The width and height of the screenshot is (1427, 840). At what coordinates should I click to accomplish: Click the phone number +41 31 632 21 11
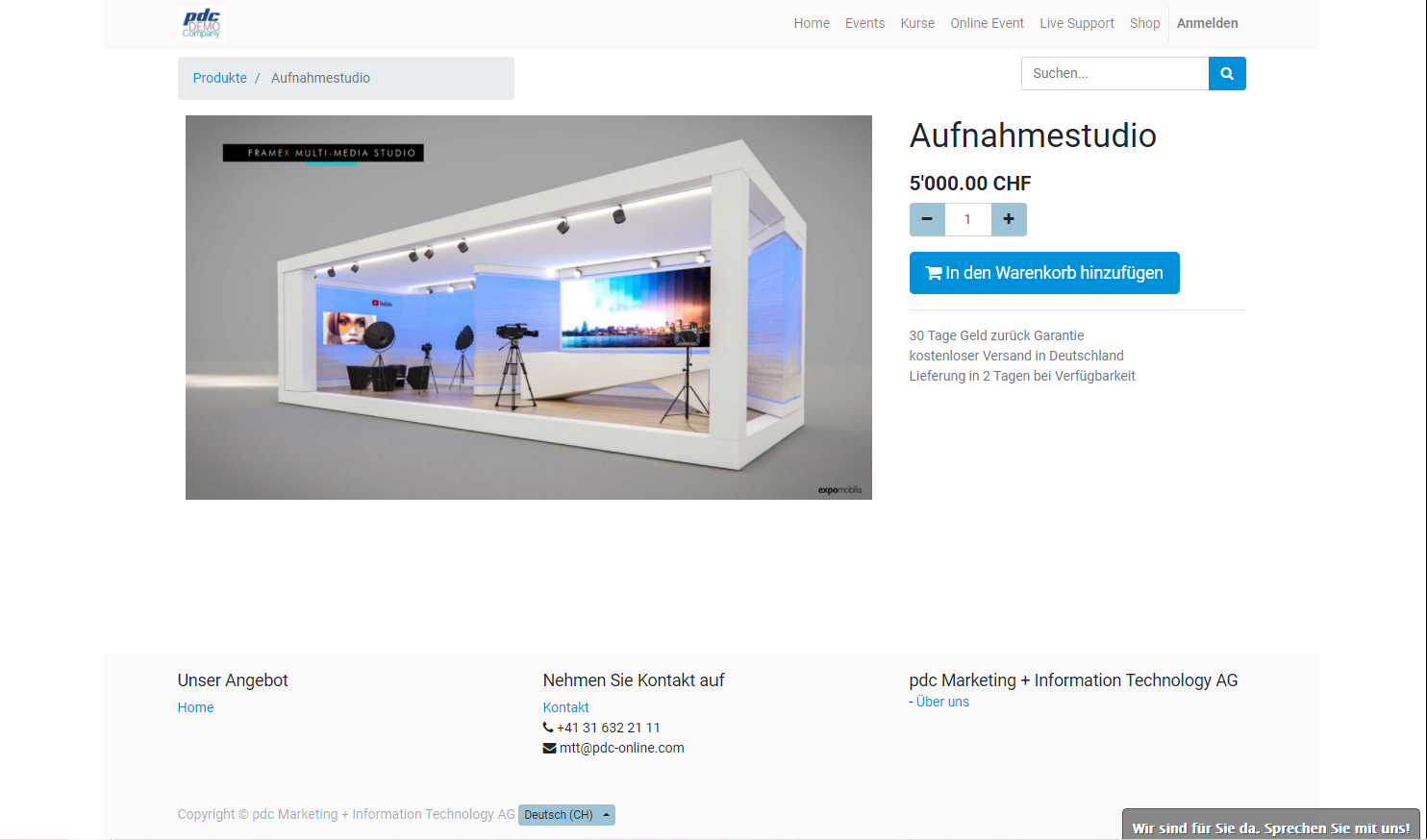[608, 728]
